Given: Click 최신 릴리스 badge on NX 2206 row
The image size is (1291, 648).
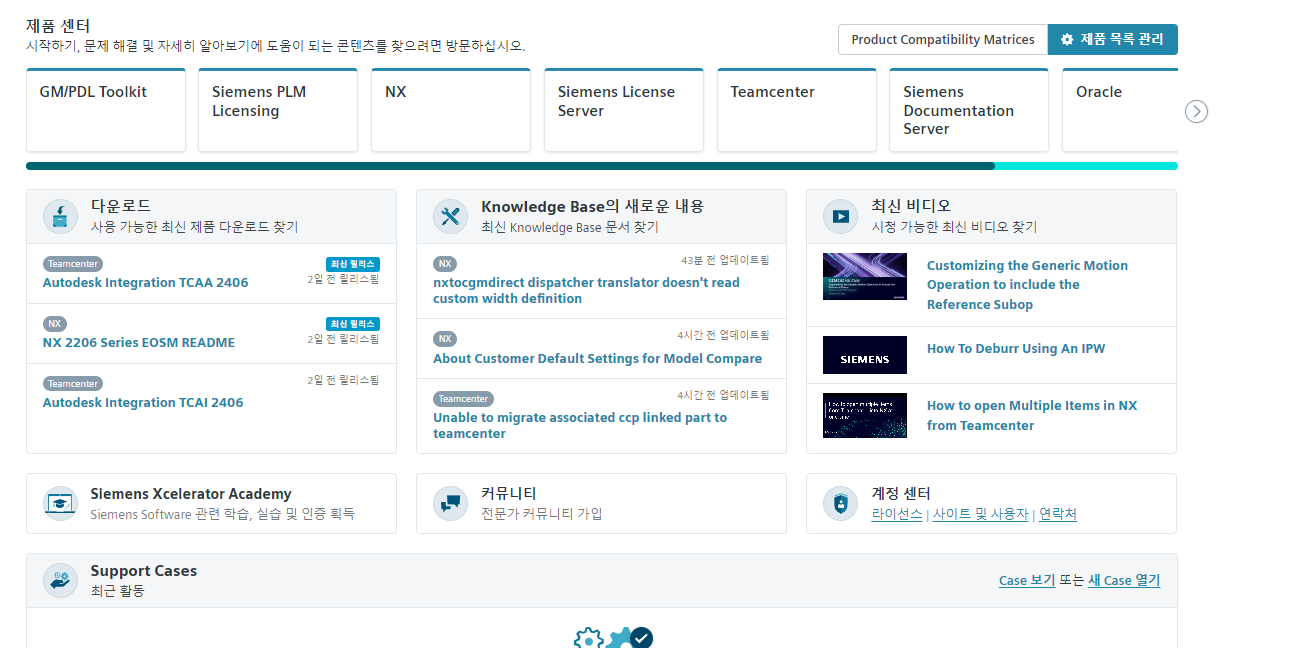Looking at the screenshot, I should pyautogui.click(x=353, y=324).
